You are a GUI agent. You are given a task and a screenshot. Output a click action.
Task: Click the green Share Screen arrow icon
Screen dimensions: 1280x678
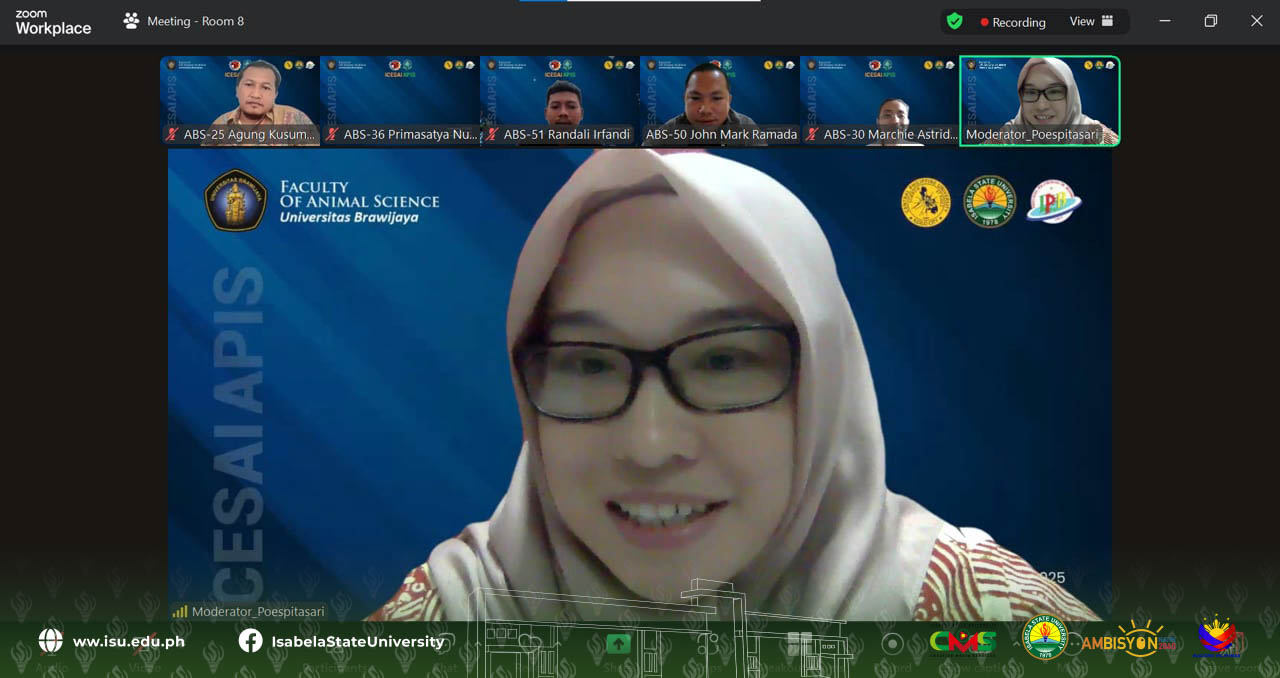618,644
